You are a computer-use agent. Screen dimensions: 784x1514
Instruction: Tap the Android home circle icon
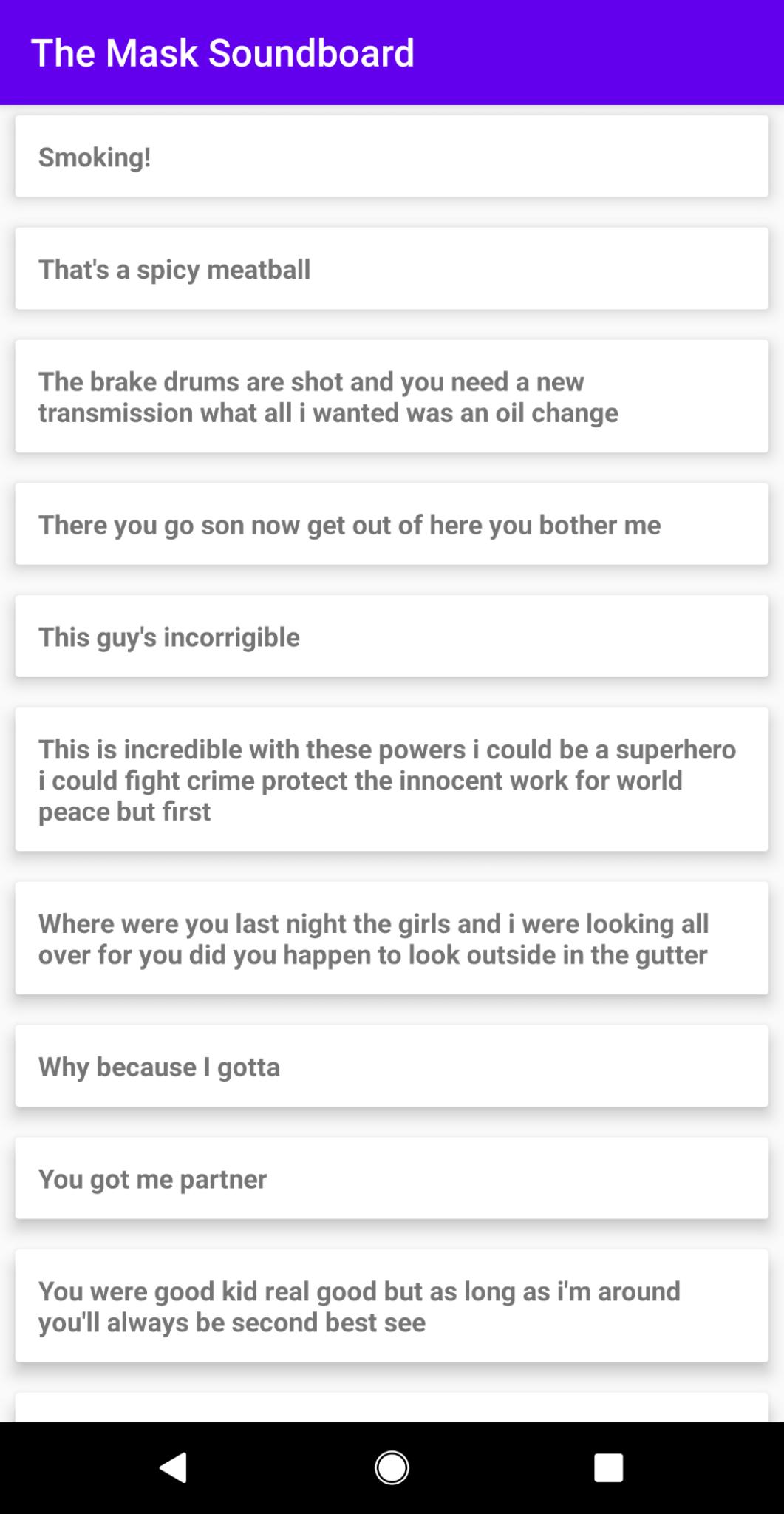click(392, 1467)
